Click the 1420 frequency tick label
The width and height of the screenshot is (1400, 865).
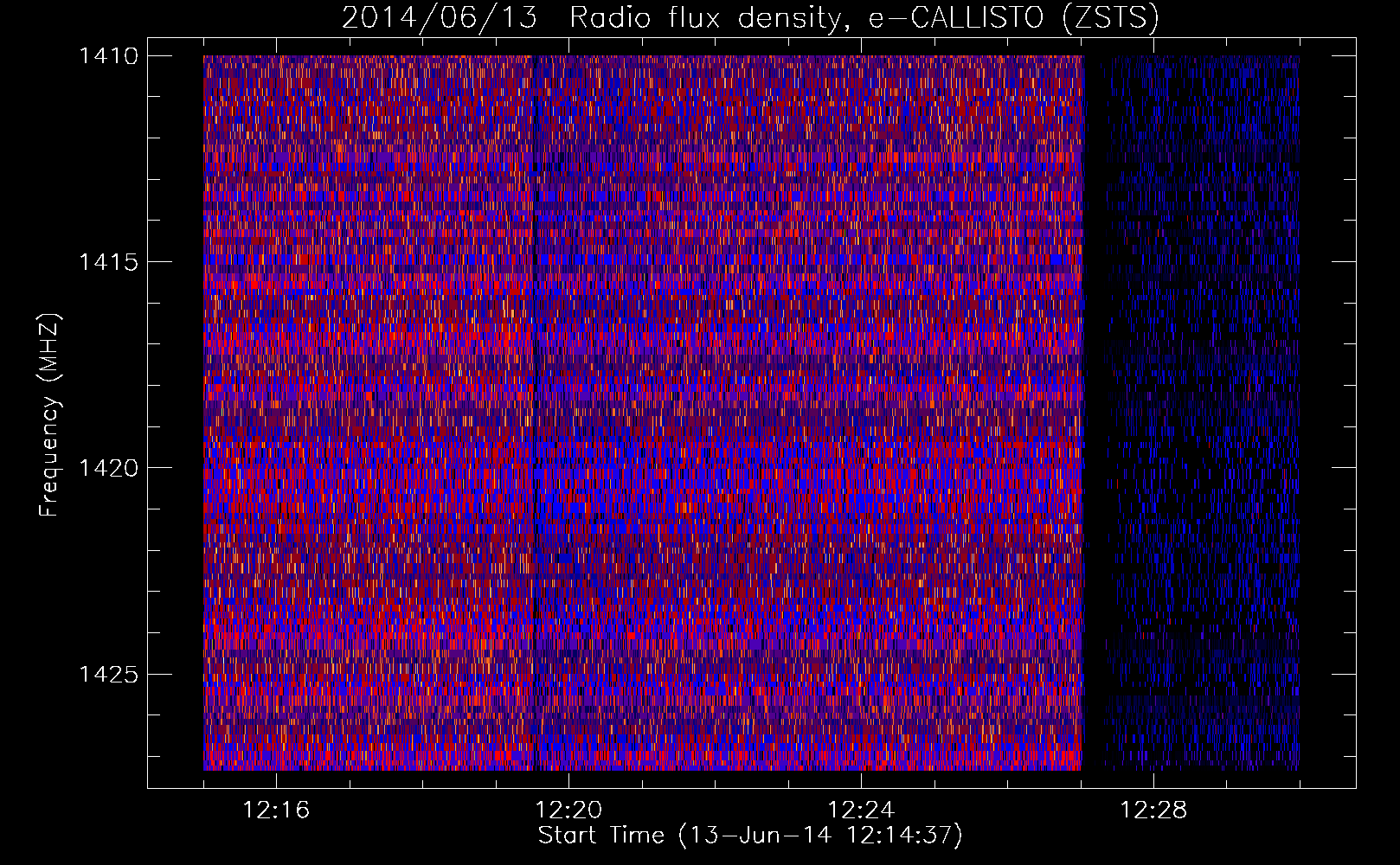click(108, 468)
